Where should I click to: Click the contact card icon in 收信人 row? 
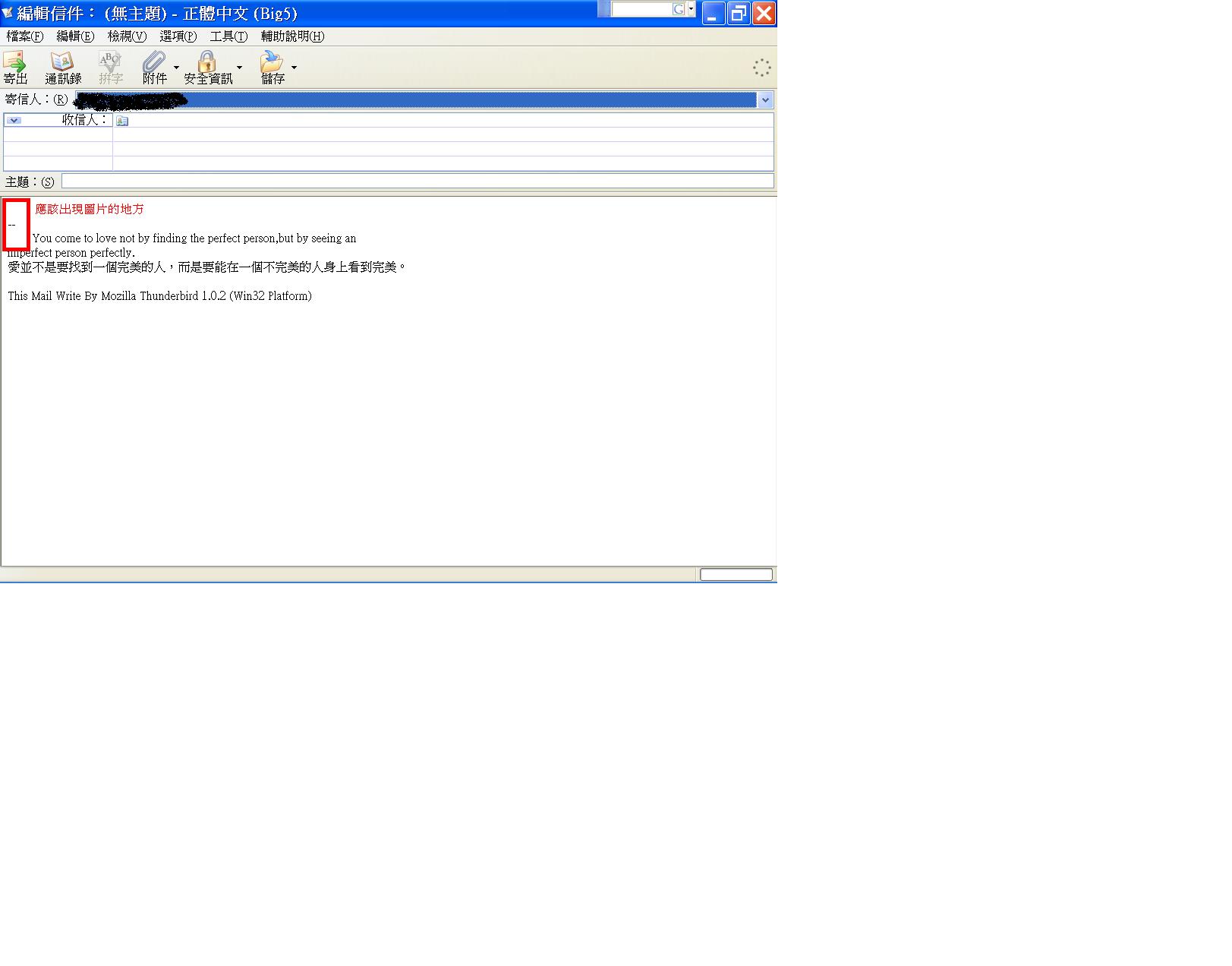[x=122, y=121]
